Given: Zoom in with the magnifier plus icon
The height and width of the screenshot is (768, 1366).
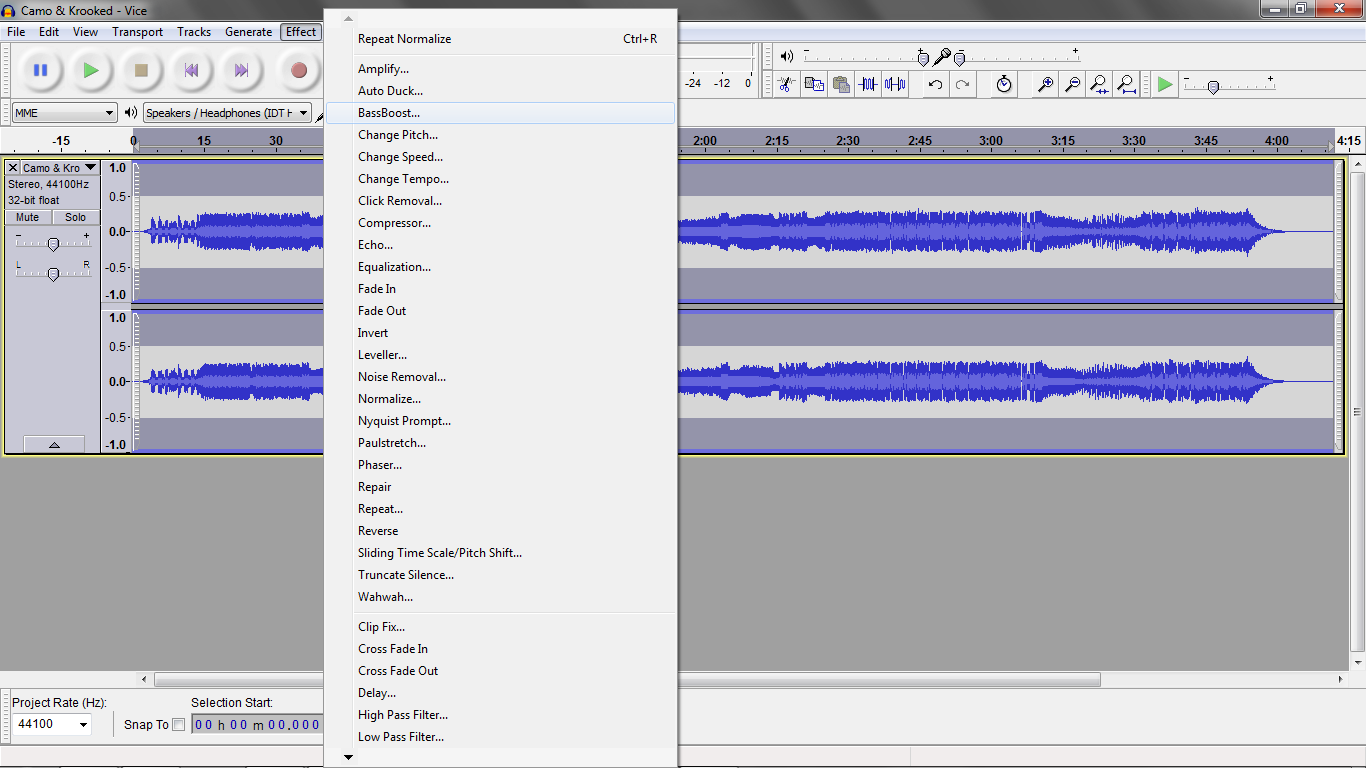Looking at the screenshot, I should pos(1045,84).
